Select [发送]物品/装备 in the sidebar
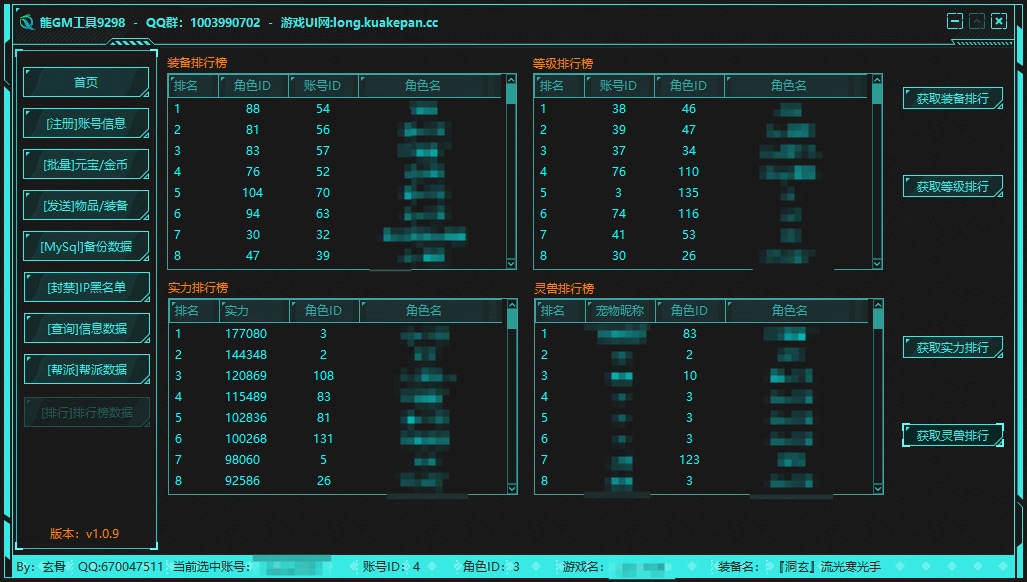The height and width of the screenshot is (582, 1027). click(86, 205)
